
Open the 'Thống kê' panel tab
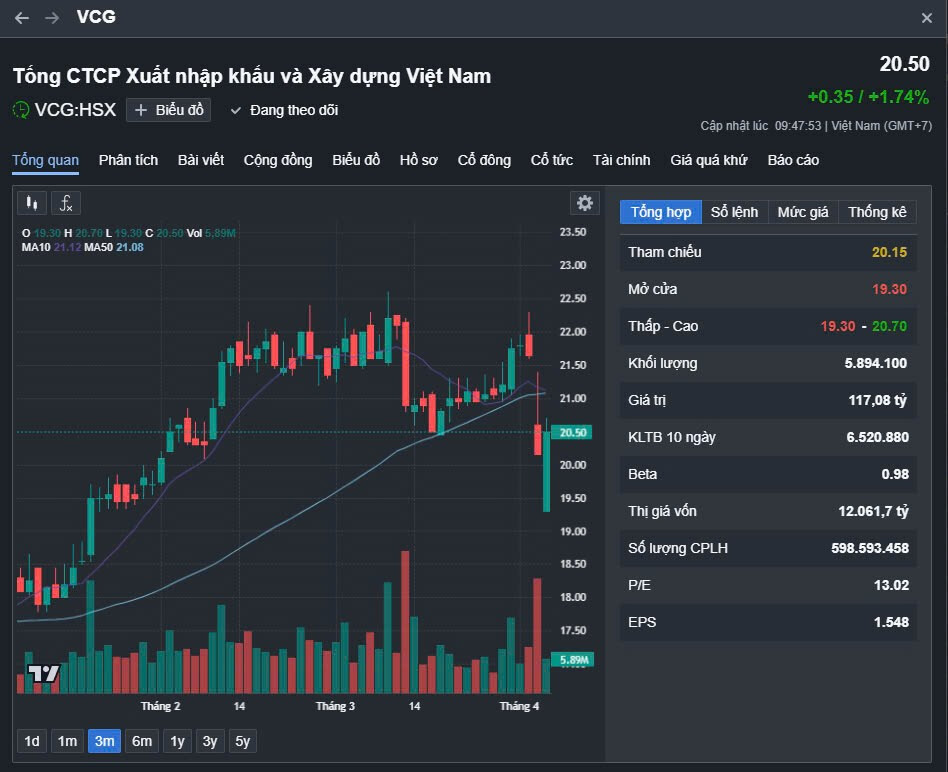[x=877, y=212]
